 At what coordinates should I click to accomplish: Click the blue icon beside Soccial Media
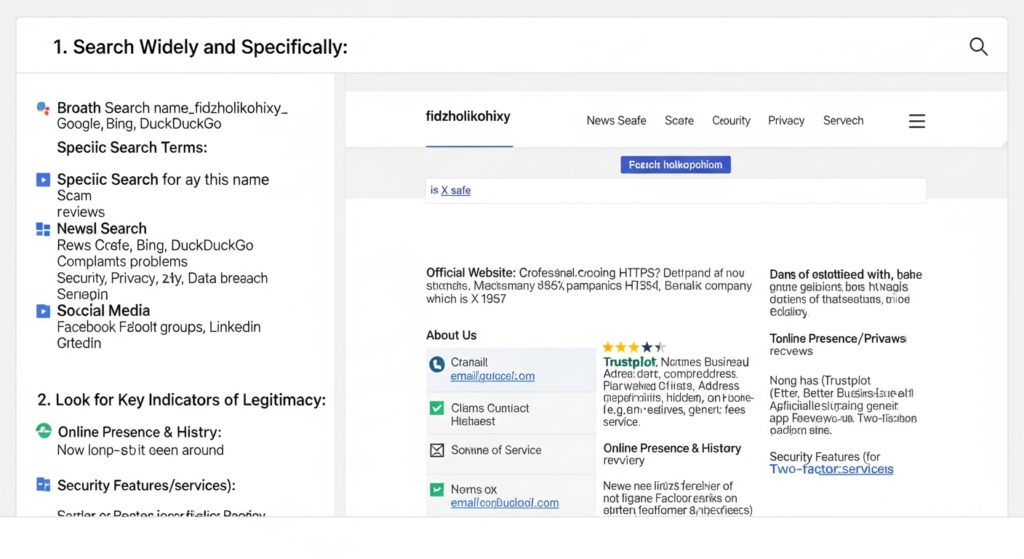(x=43, y=311)
